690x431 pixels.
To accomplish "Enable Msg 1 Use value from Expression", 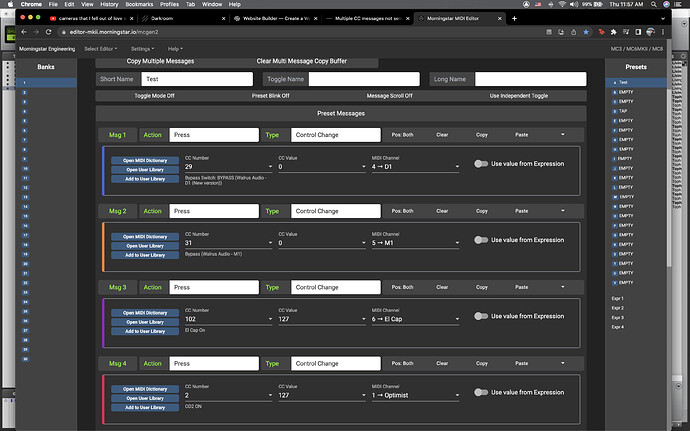I will (x=481, y=164).
